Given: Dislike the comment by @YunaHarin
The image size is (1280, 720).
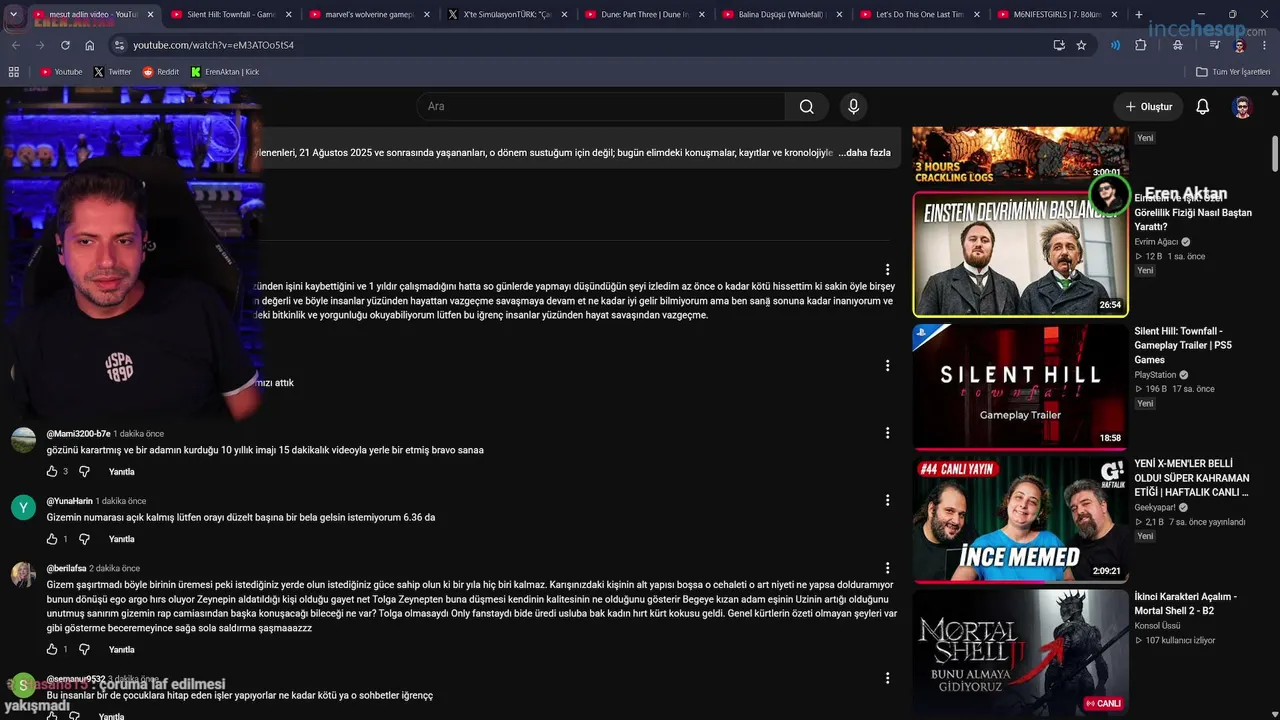Looking at the screenshot, I should (84, 539).
